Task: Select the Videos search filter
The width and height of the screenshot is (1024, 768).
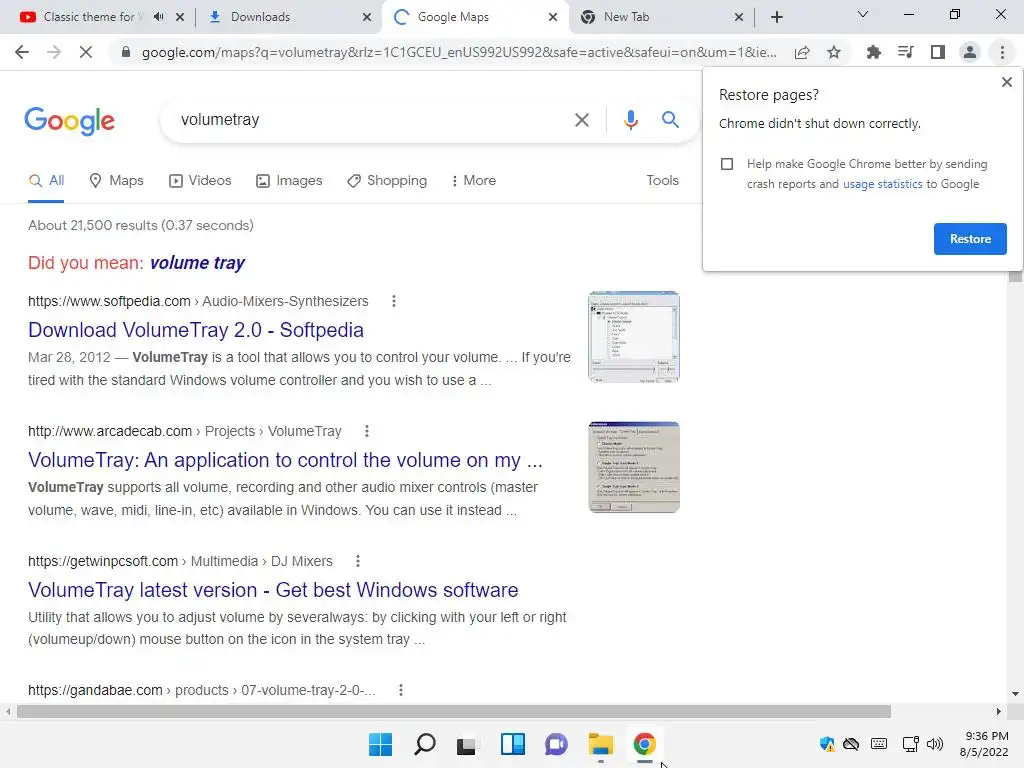Action: (x=200, y=180)
